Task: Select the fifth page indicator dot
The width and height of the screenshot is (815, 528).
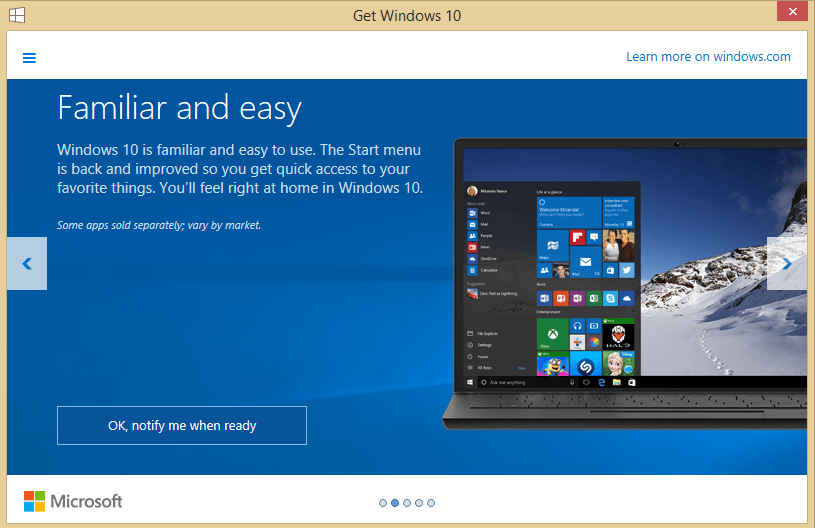Action: click(x=431, y=503)
